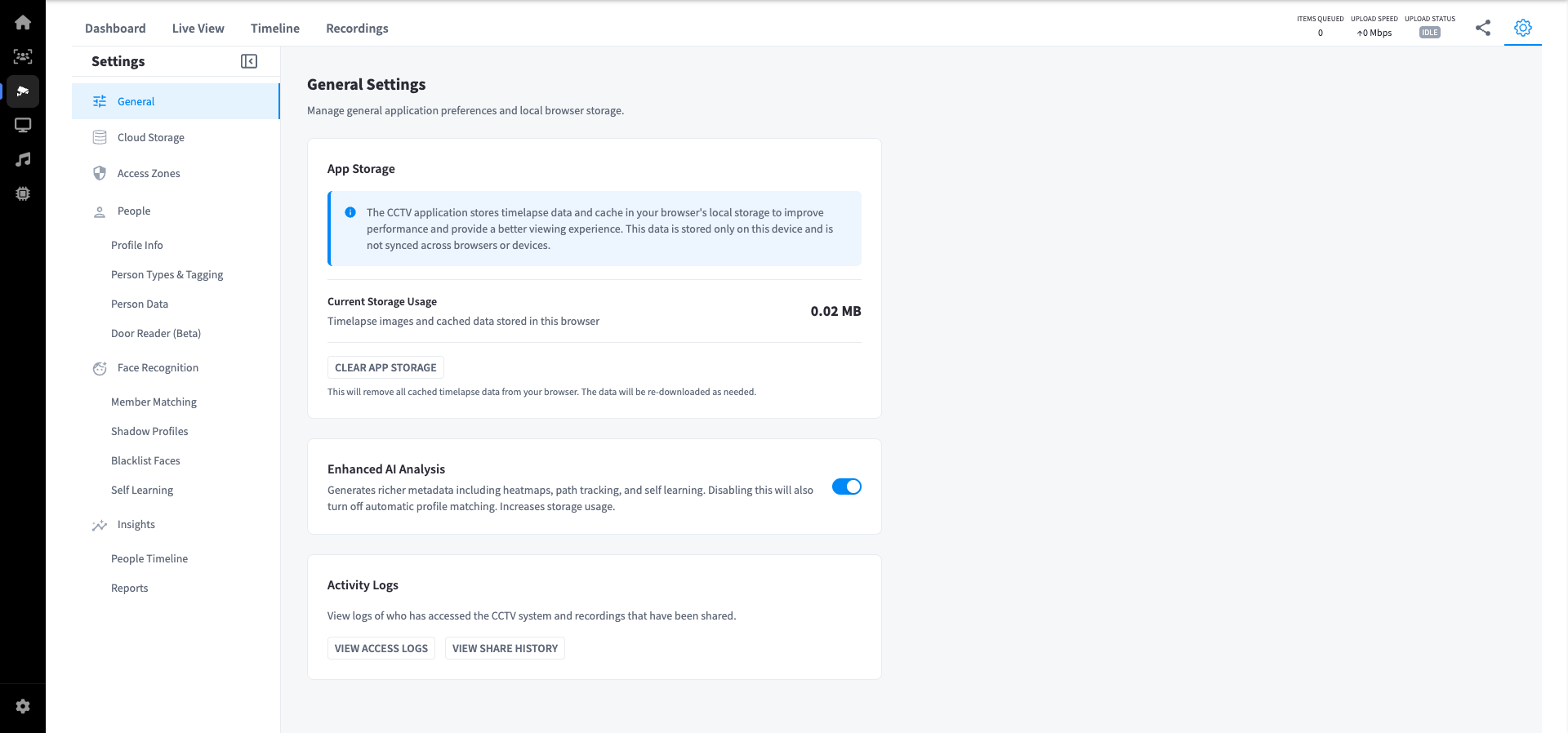This screenshot has height=733, width=1568.
Task: Click the IDLE upload status badge
Action: (1430, 33)
